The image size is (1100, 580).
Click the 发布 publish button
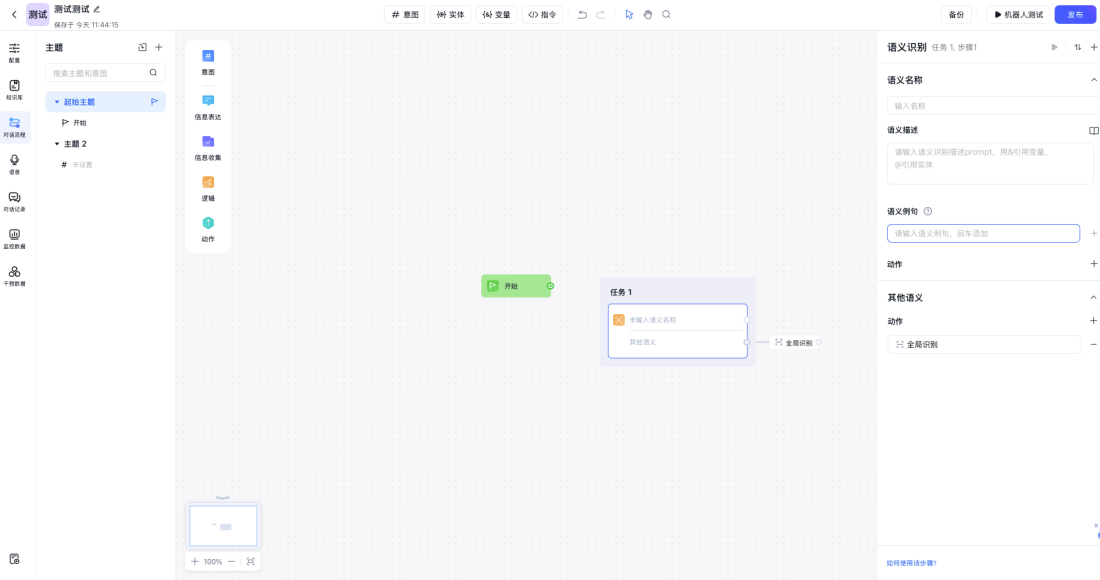pyautogui.click(x=1075, y=15)
